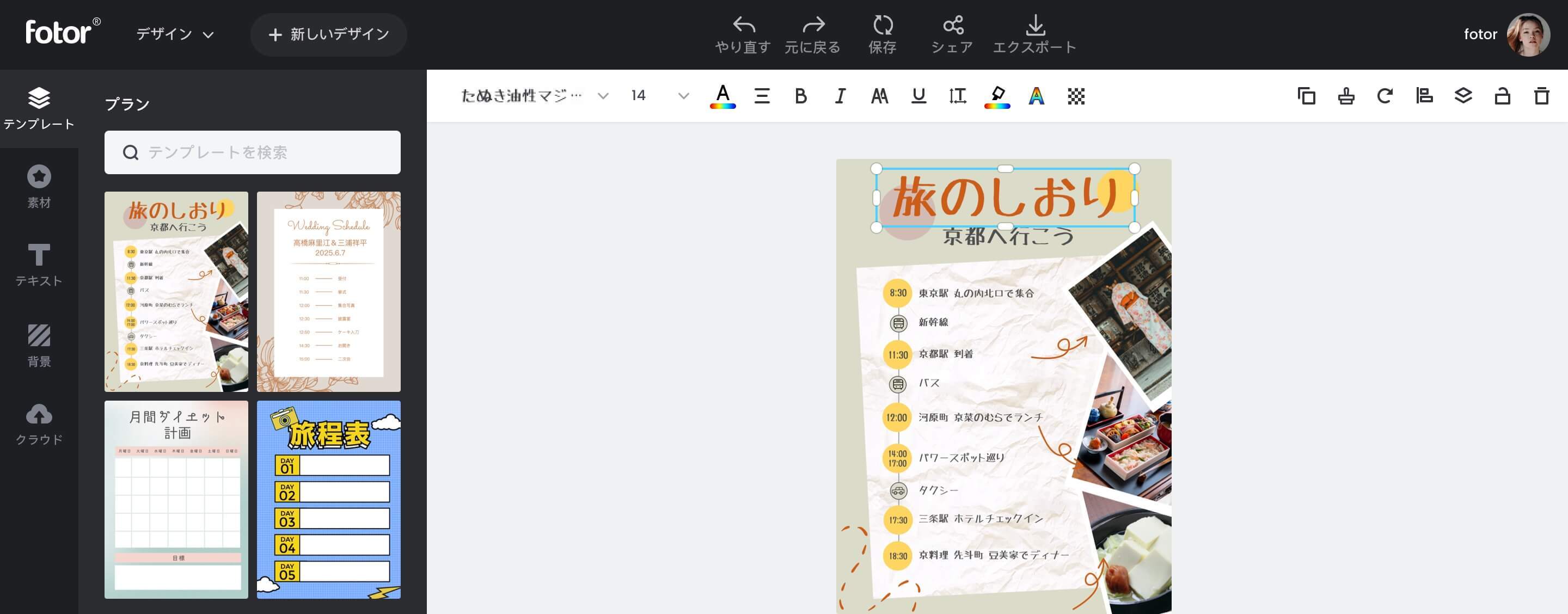Screen dimensions: 1568x614
Task: Open the letter case options
Action: 879,96
